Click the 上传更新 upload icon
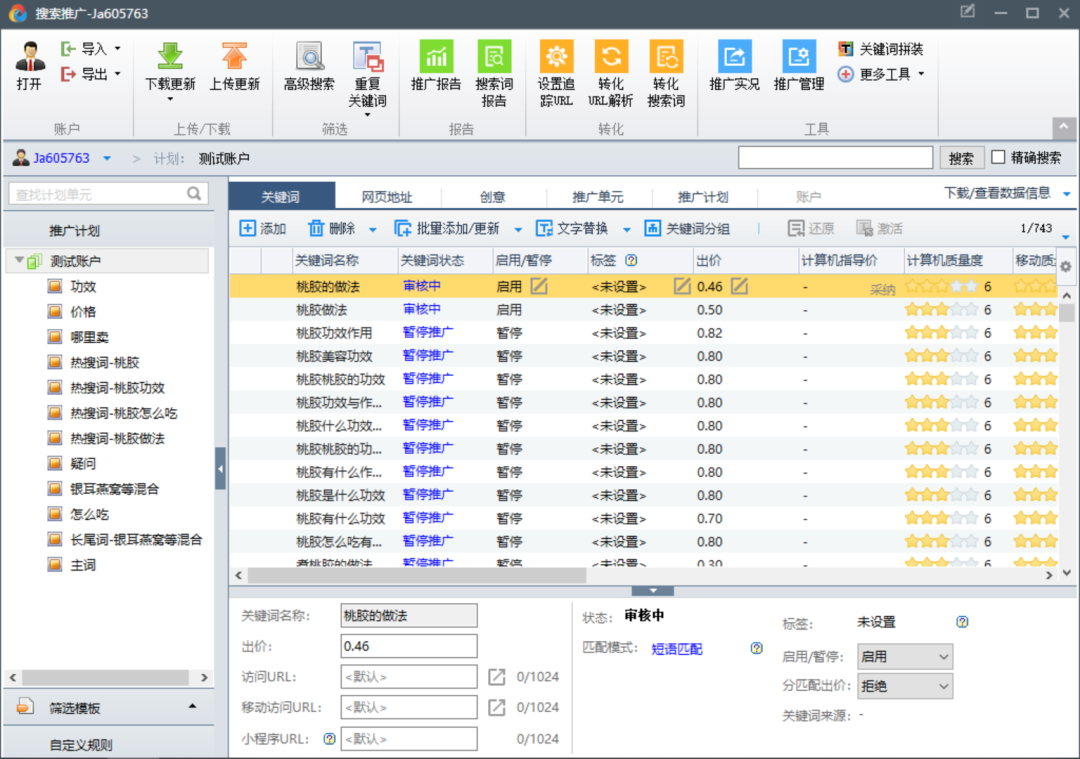 click(234, 56)
